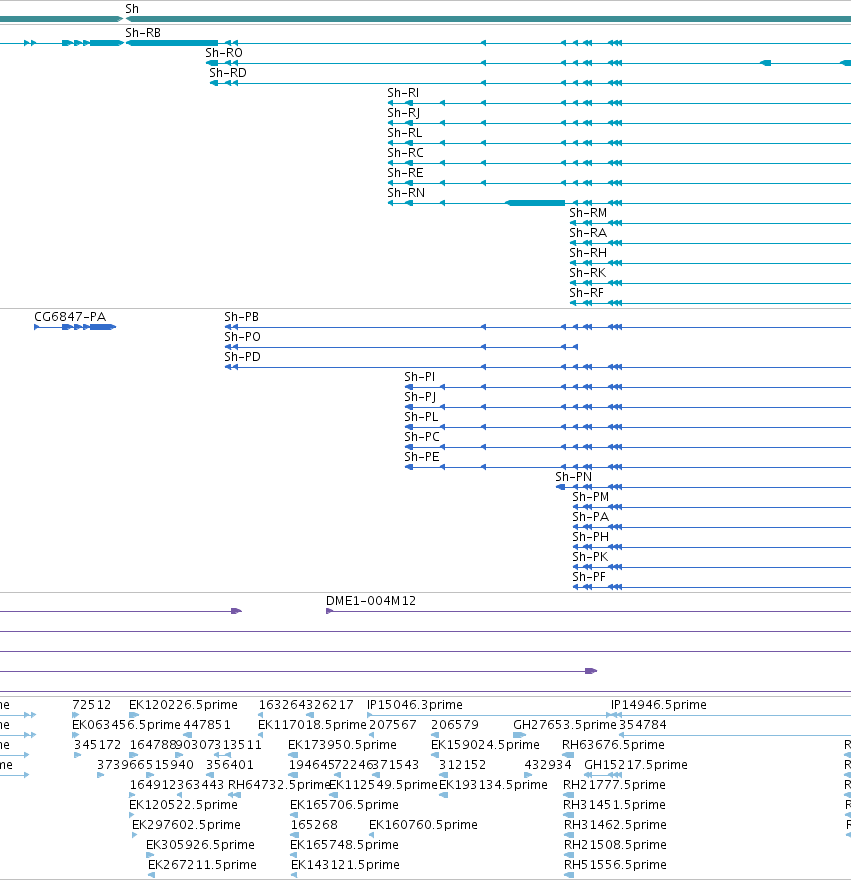Select EST EK165748.5prime
The height and width of the screenshot is (880, 851).
tap(345, 845)
